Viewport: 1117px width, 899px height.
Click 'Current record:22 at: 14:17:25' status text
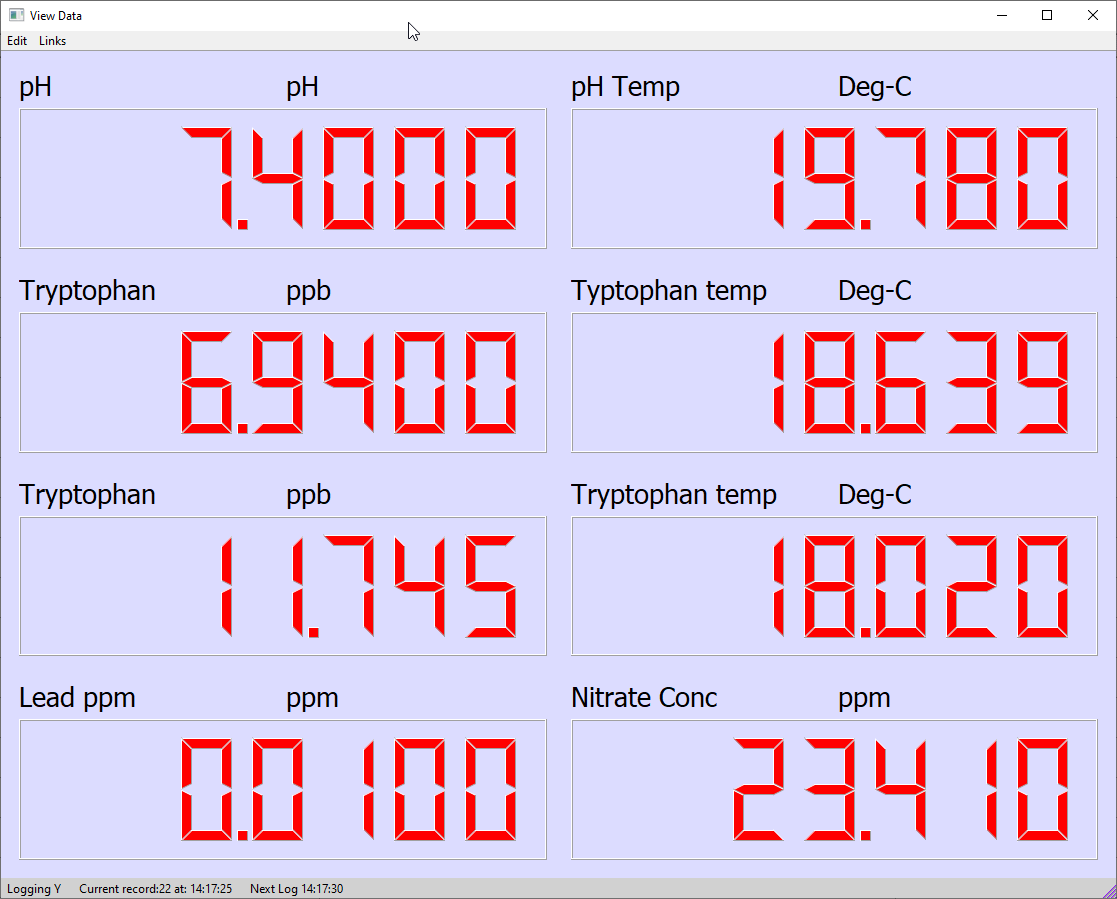point(155,888)
